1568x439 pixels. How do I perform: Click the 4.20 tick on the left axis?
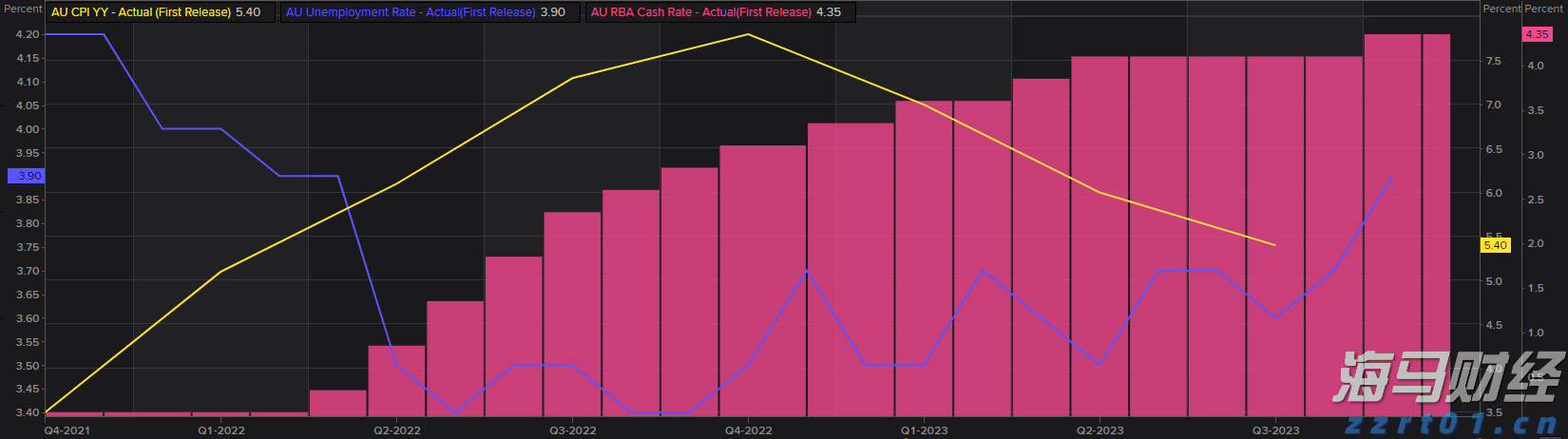coord(28,34)
